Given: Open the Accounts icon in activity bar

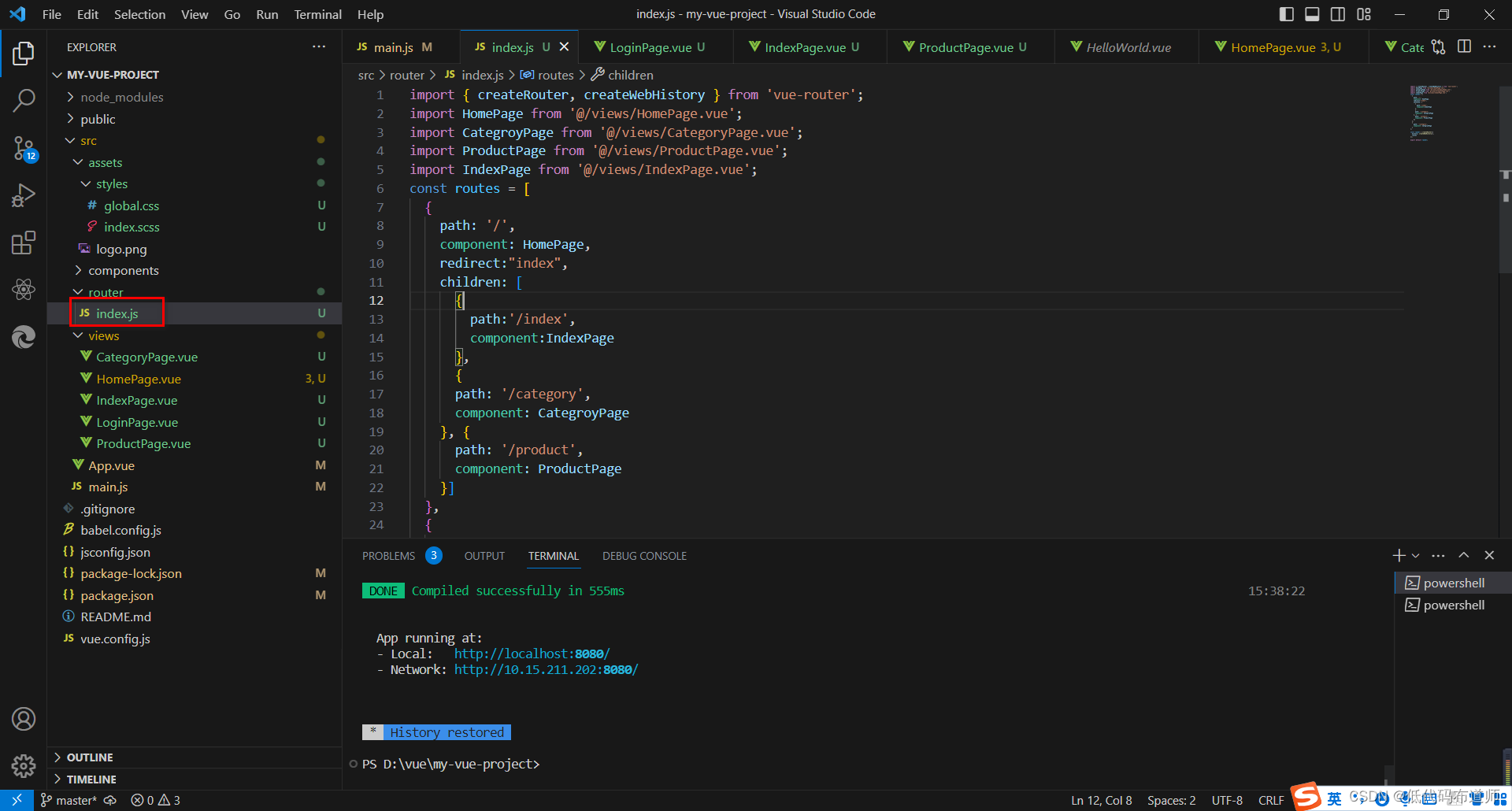Looking at the screenshot, I should click(24, 719).
